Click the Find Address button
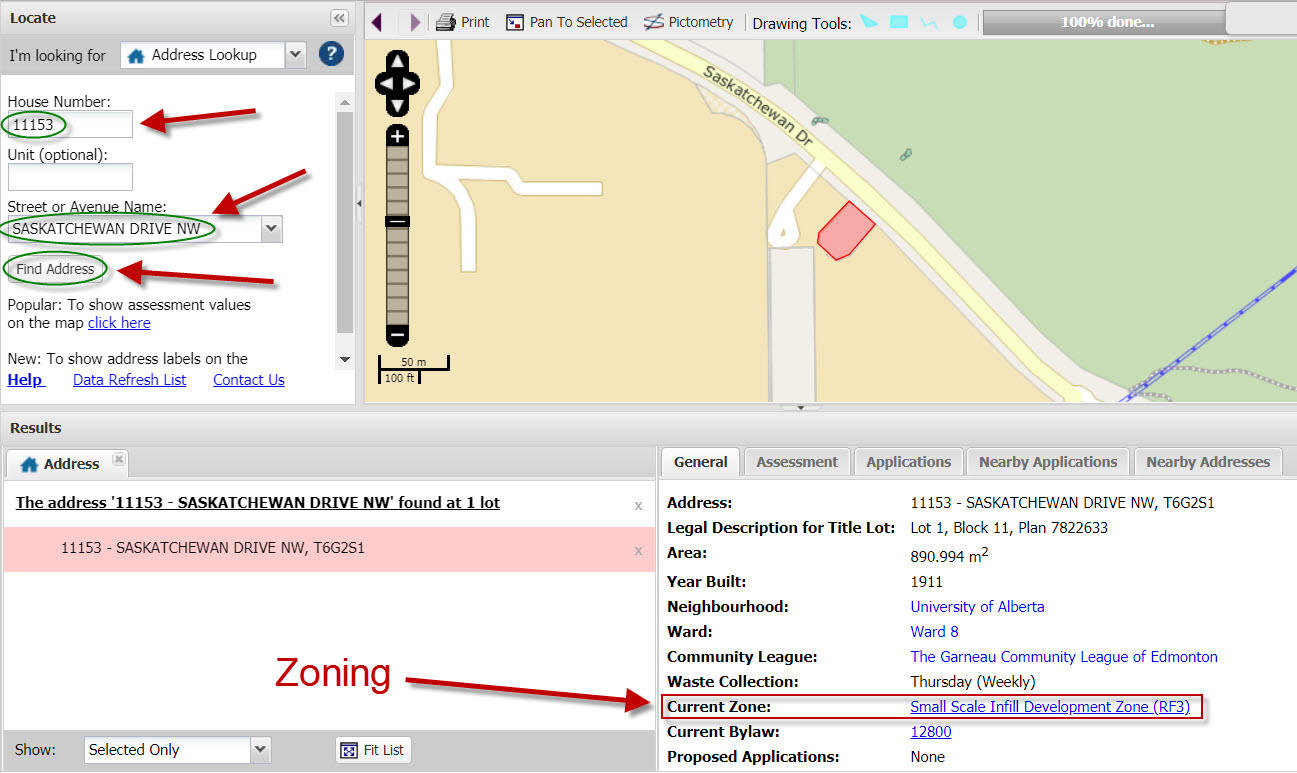This screenshot has height=773, width=1297. (x=55, y=269)
